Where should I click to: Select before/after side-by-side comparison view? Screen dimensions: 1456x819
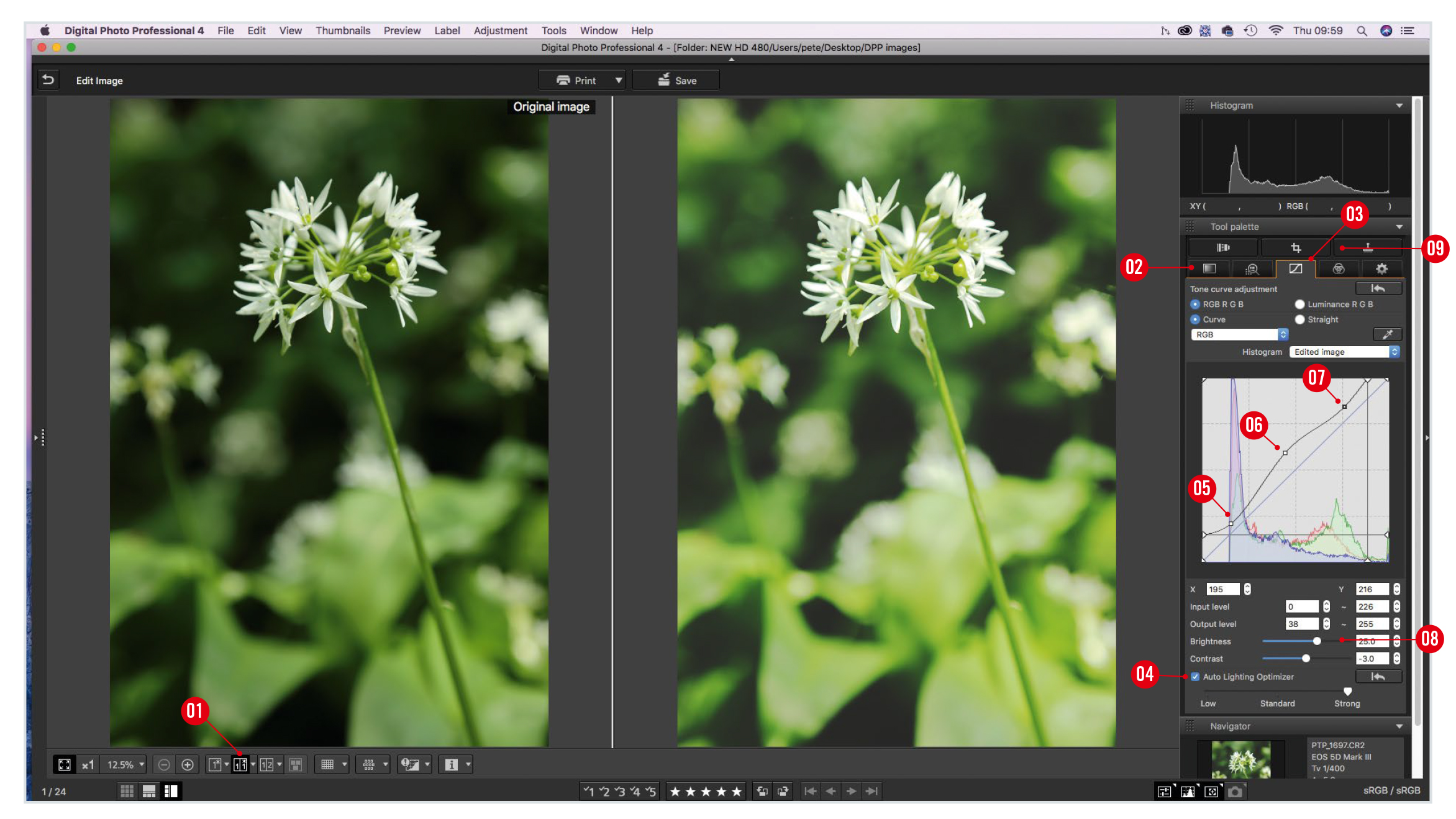(x=240, y=764)
